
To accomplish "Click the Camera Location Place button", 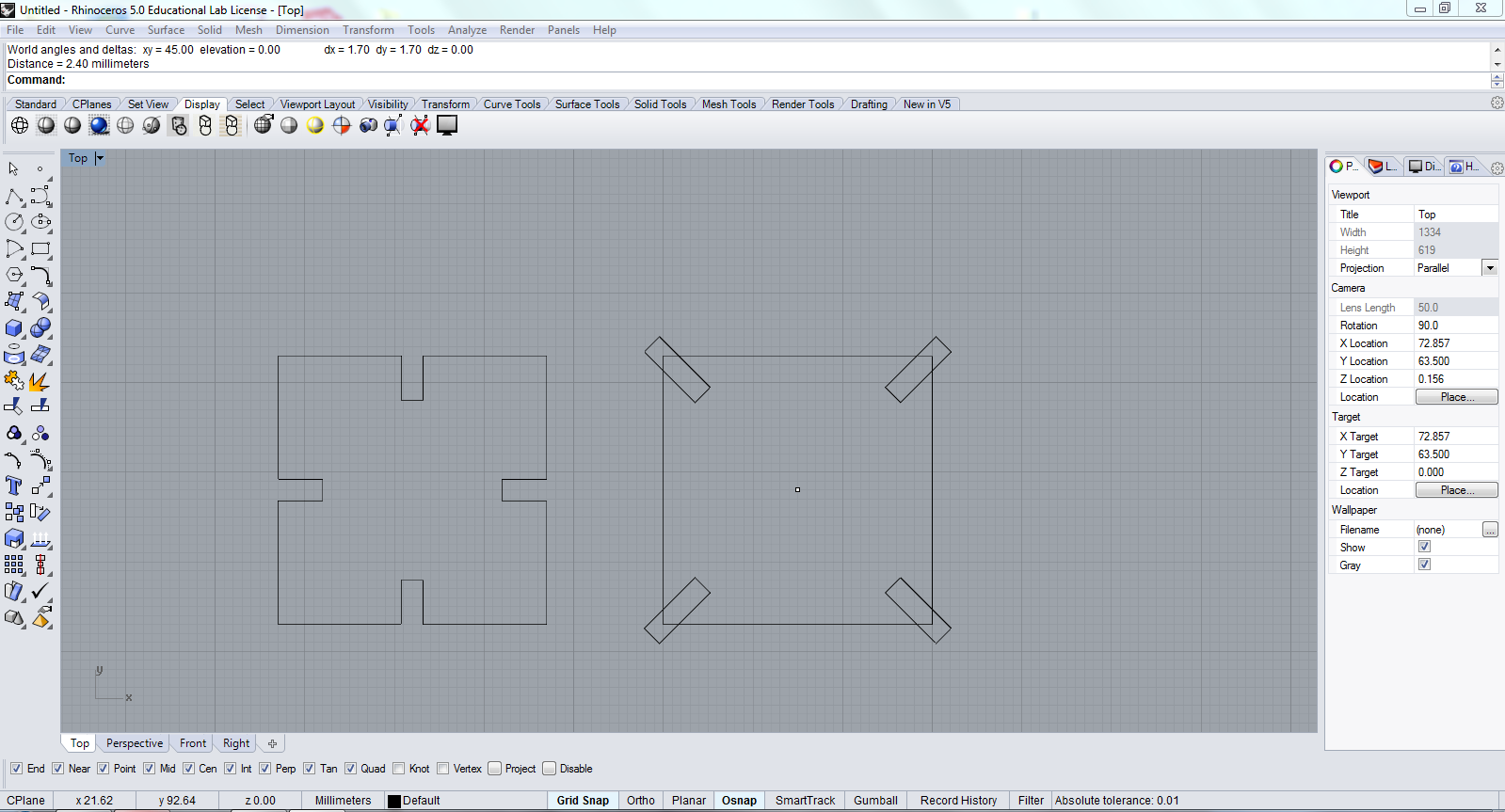I will point(1457,397).
